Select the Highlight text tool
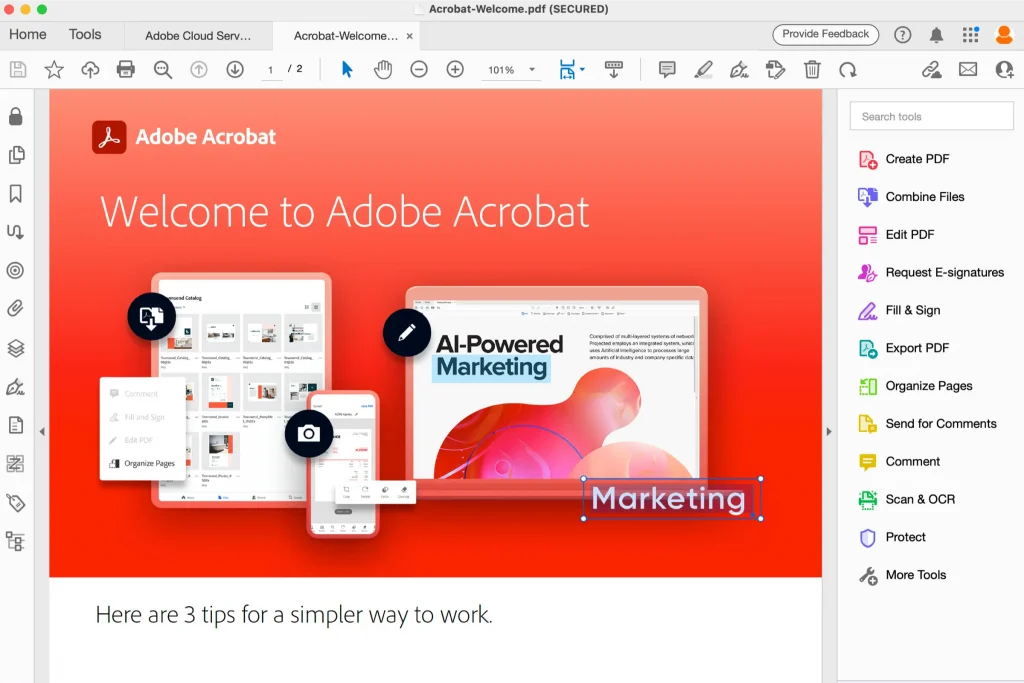 point(703,69)
